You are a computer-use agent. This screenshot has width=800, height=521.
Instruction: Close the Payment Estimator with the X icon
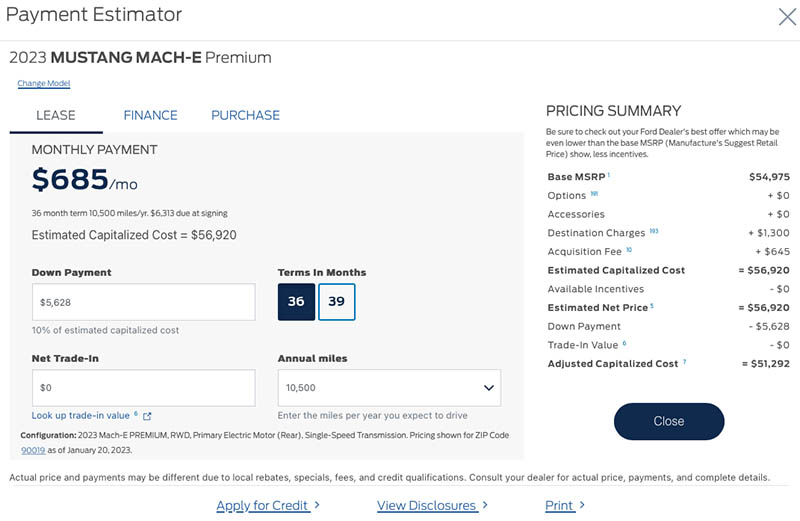pos(787,17)
